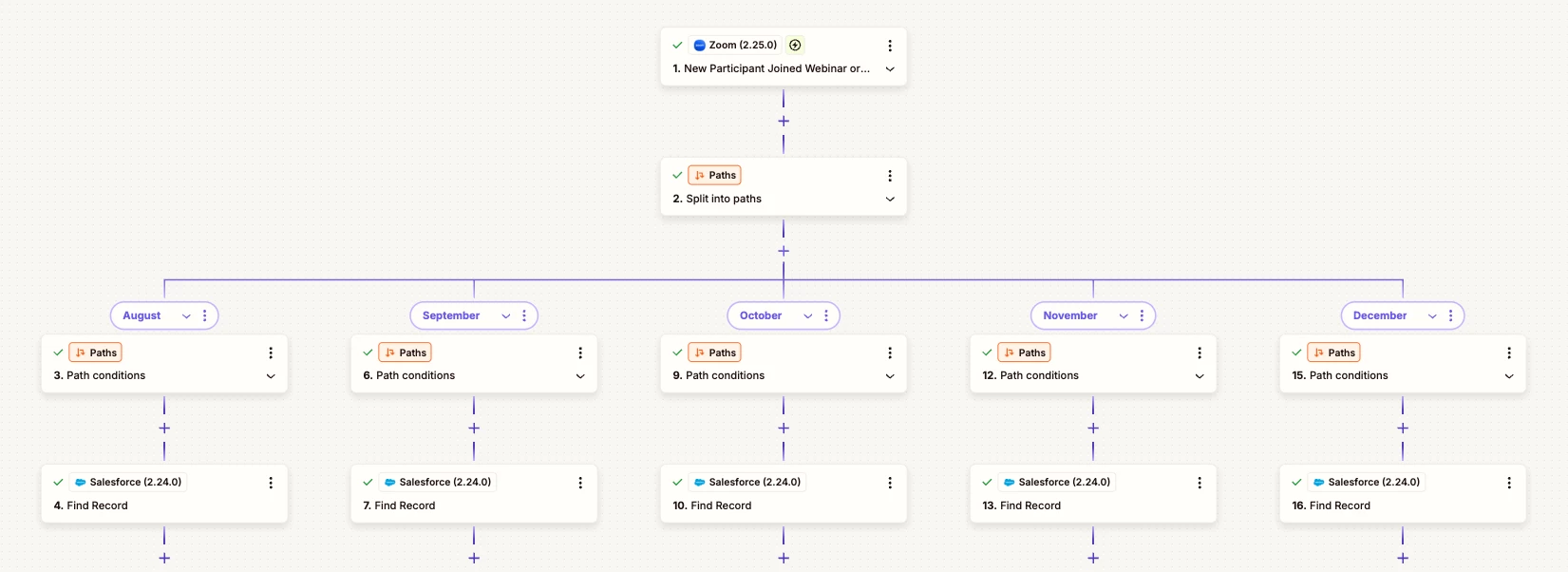Click the Salesforce (2.24.0) badge on step 10
Image resolution: width=1568 pixels, height=572 pixels.
pos(746,482)
